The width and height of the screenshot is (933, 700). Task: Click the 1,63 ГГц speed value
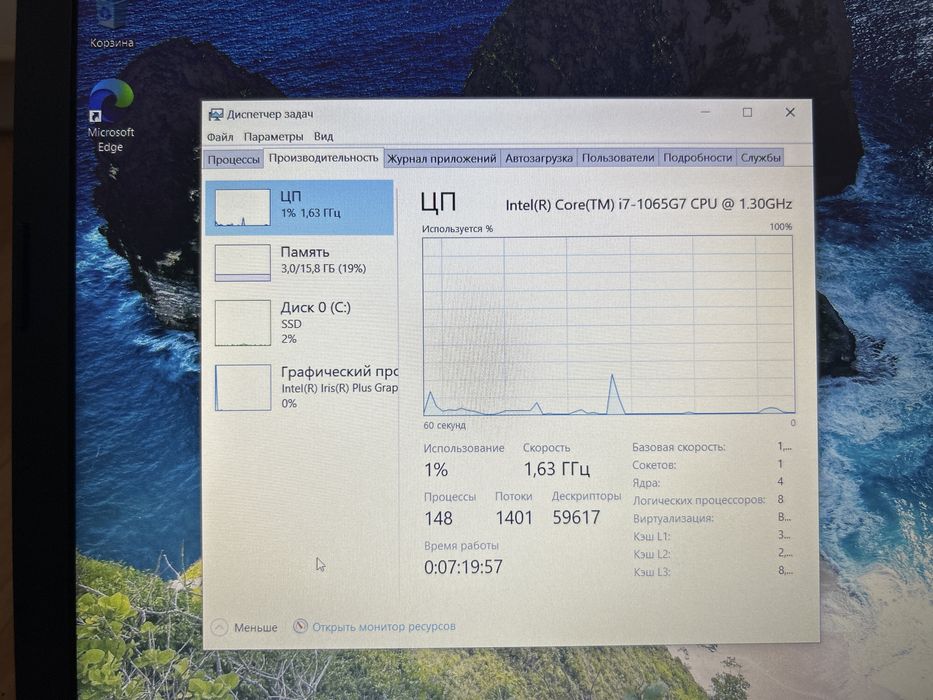coord(556,469)
